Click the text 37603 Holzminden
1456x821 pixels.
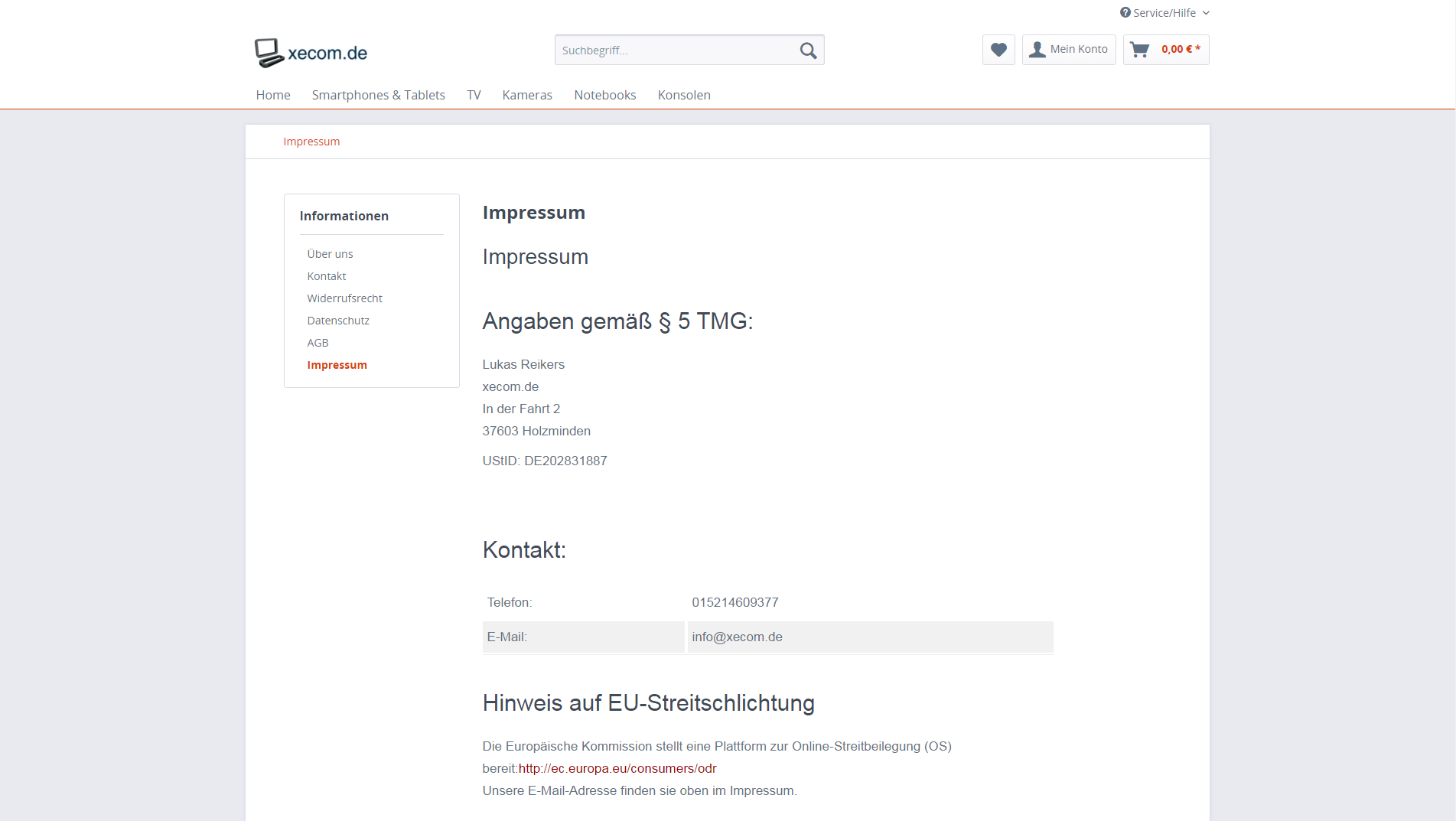(x=536, y=431)
